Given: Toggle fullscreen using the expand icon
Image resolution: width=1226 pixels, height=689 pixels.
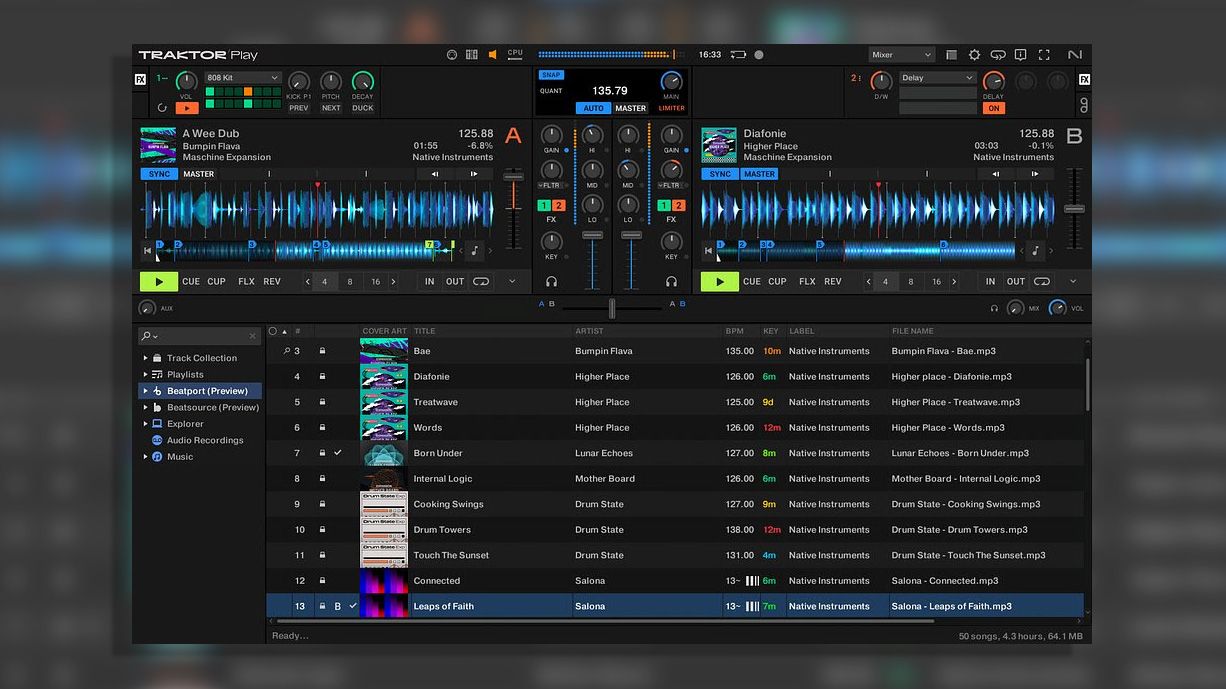Looking at the screenshot, I should coord(1041,54).
